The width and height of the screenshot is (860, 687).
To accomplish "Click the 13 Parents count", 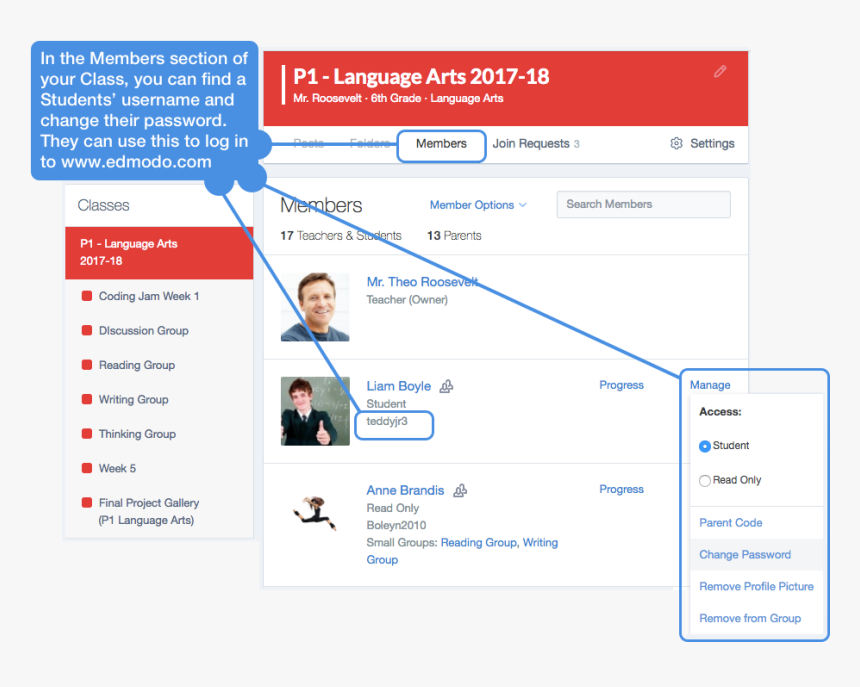I will pos(454,236).
